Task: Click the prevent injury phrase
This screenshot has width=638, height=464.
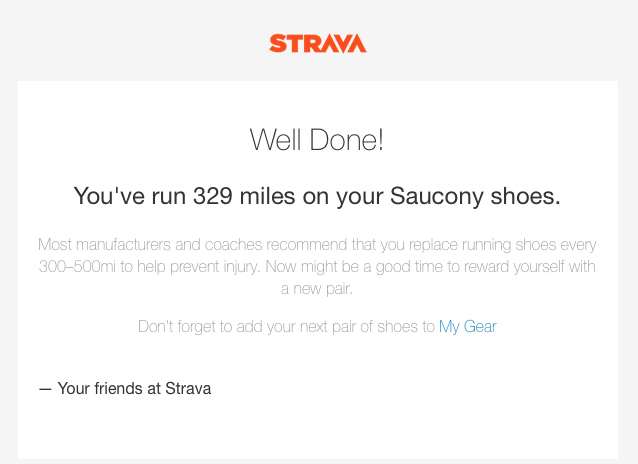Action: (x=214, y=267)
